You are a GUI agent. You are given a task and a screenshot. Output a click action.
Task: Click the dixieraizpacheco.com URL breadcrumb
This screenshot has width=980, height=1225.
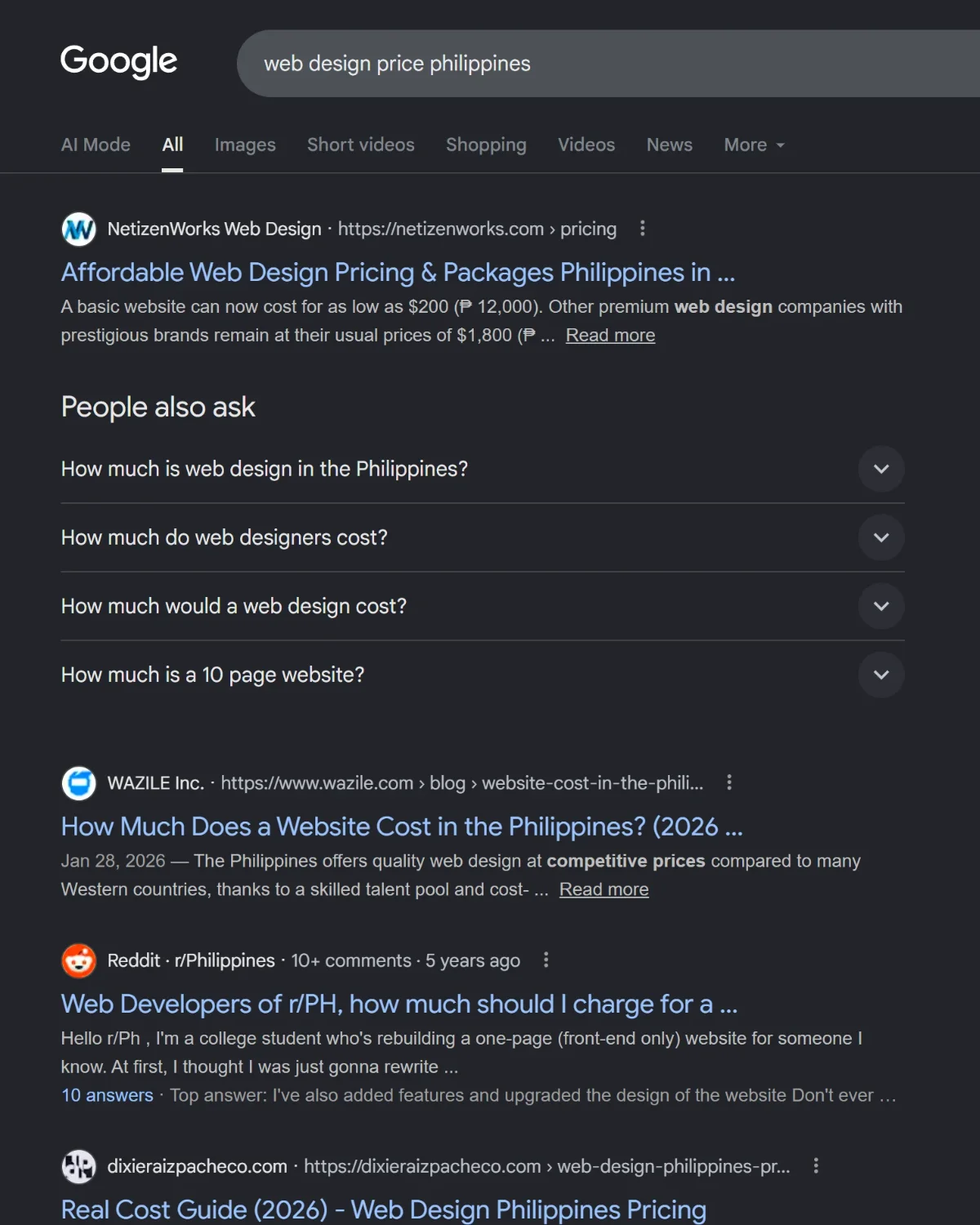[547, 1166]
